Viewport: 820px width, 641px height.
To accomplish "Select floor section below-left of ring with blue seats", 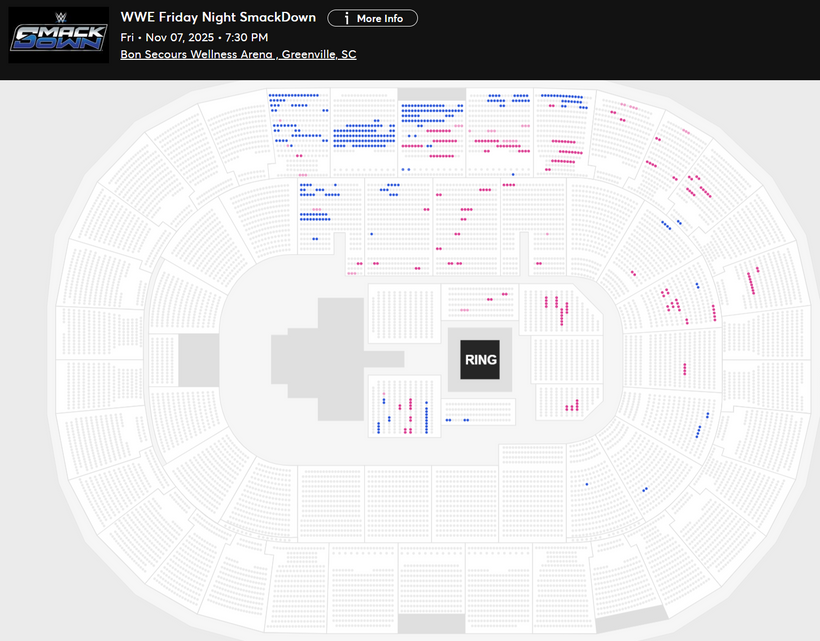I will point(404,406).
